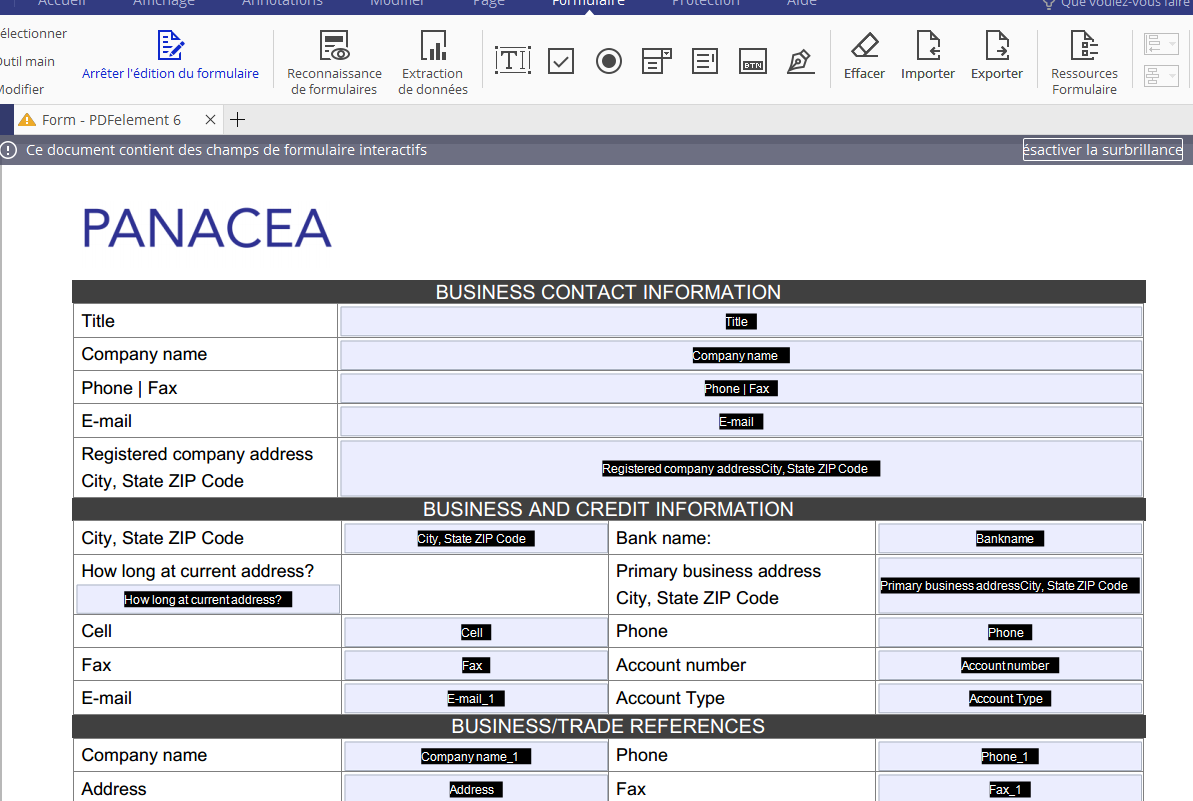The width and height of the screenshot is (1193, 801).
Task: Select the credit-section City, State ZIP Code field
Action: click(476, 538)
